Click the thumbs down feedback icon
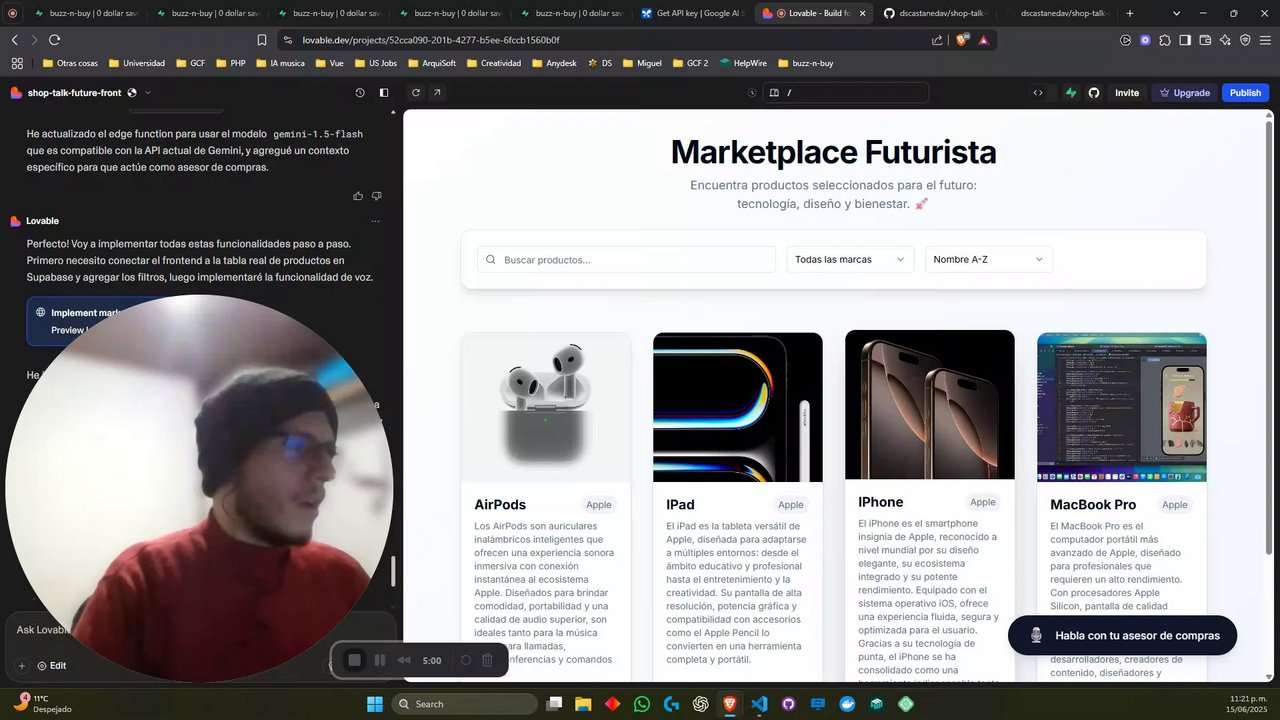1280x720 pixels. click(x=377, y=196)
